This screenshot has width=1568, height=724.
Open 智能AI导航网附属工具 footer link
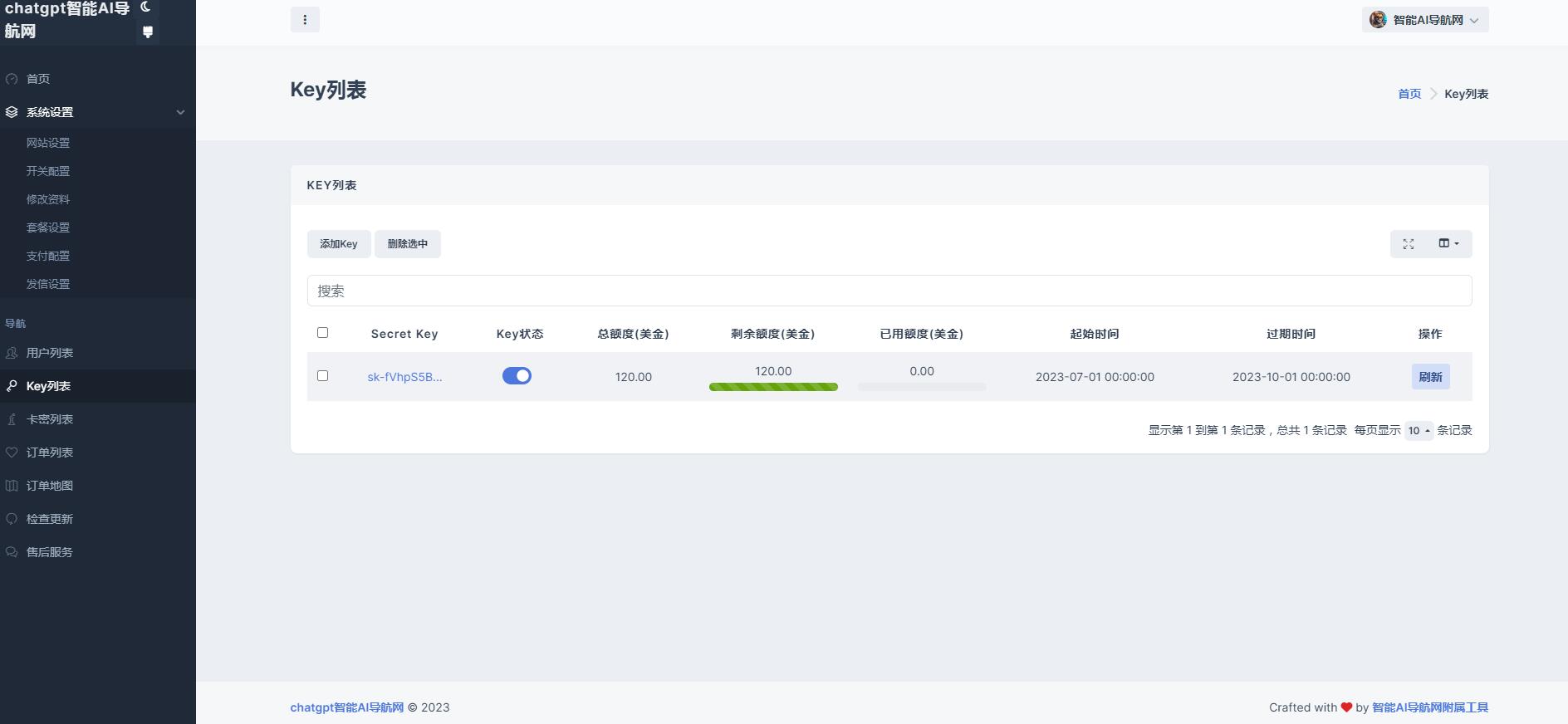tap(1430, 707)
